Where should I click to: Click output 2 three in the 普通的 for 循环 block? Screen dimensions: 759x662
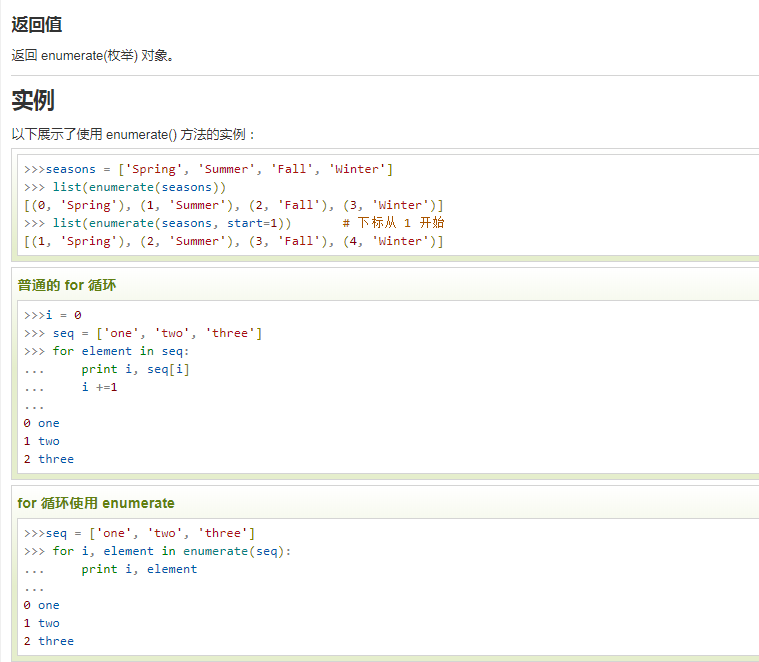(49, 459)
